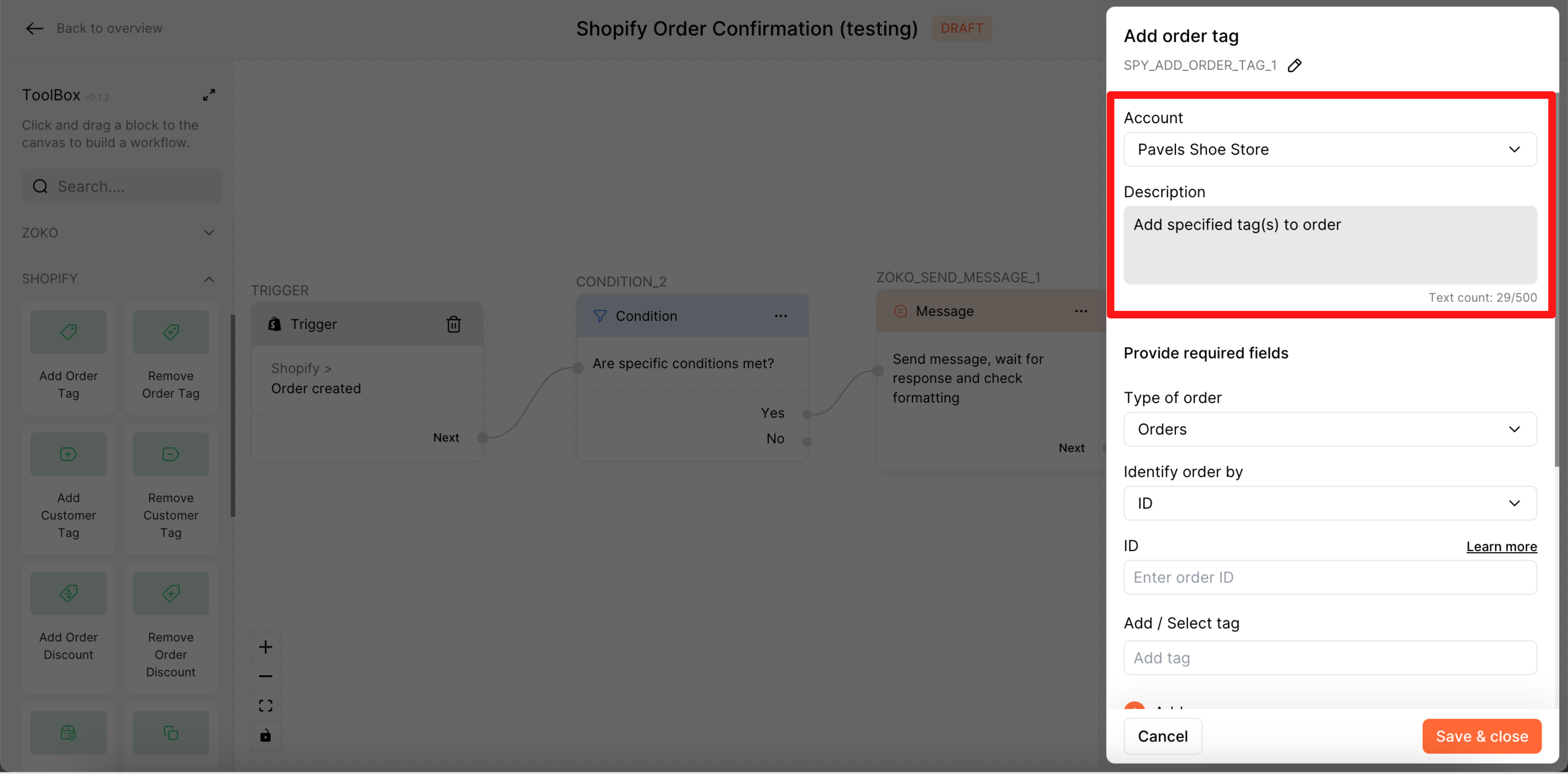This screenshot has width=1568, height=774.
Task: Click the Cancel button
Action: (x=1163, y=736)
